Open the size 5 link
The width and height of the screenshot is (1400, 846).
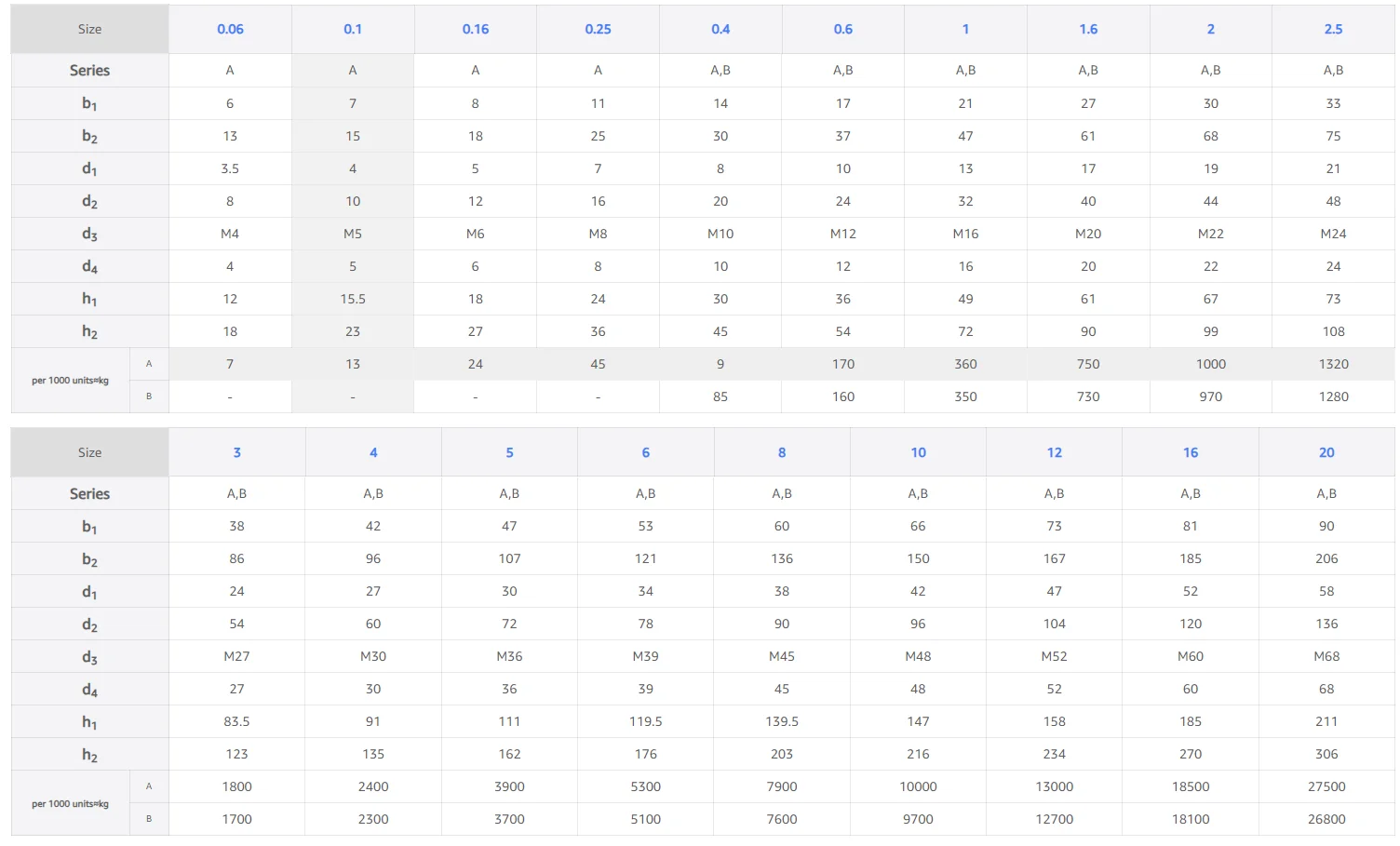[509, 452]
